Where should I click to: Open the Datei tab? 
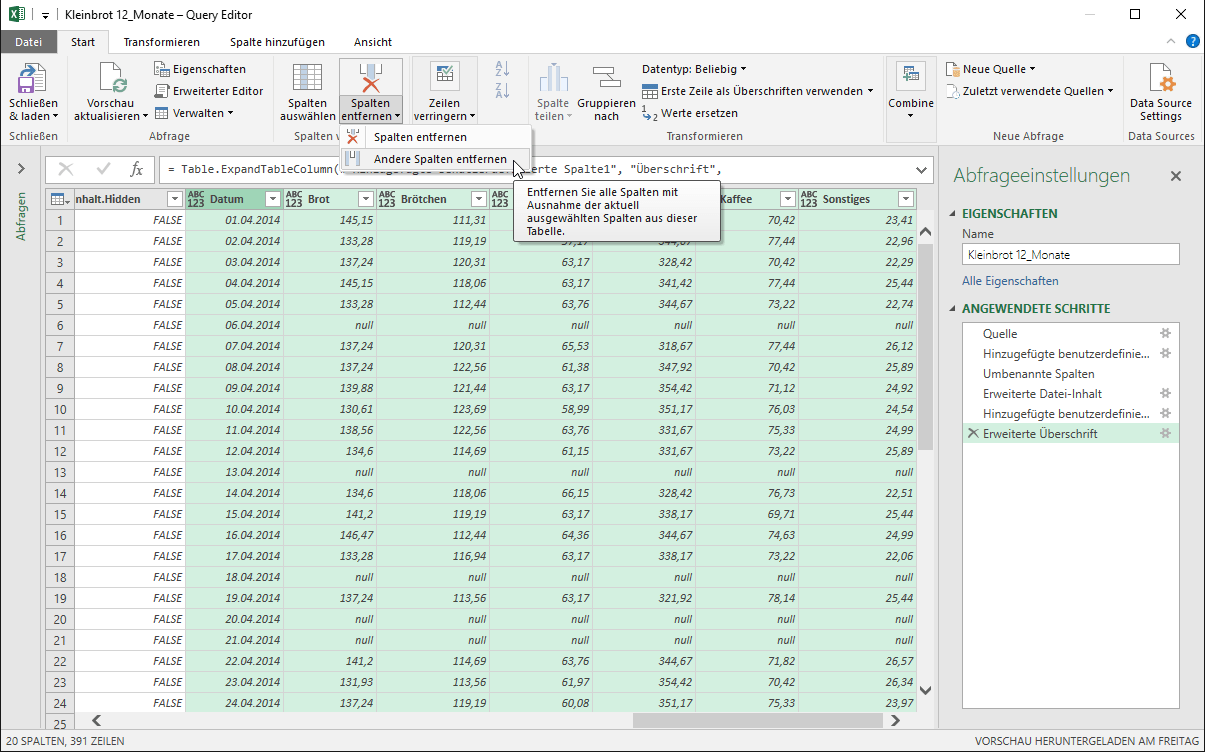(x=29, y=42)
